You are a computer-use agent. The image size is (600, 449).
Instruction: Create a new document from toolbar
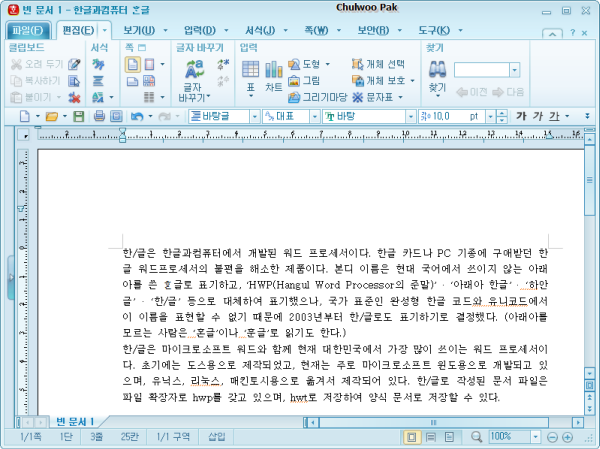[24, 116]
